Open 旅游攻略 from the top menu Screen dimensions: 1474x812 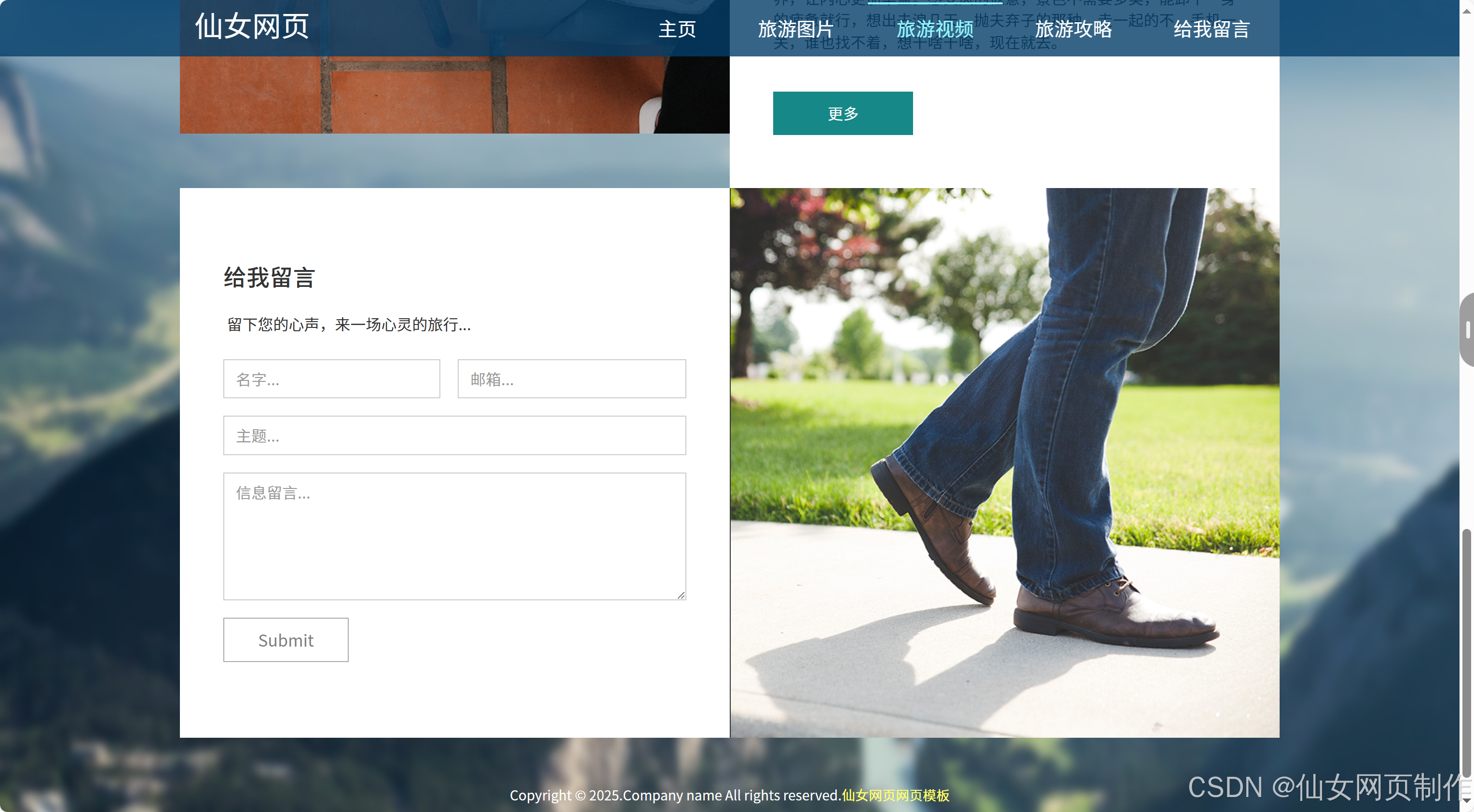pyautogui.click(x=1074, y=28)
